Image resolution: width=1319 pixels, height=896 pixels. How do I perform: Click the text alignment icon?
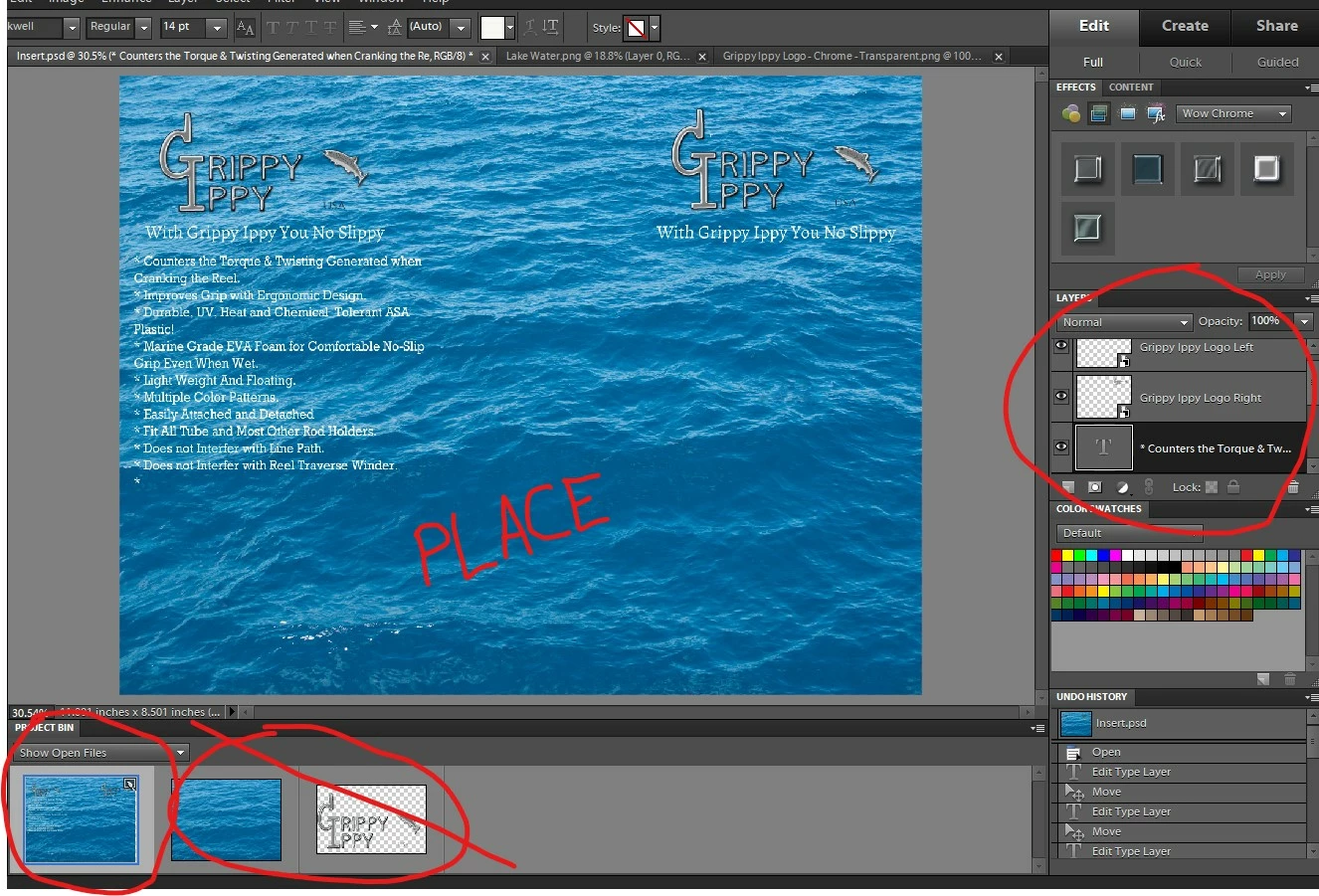point(363,28)
